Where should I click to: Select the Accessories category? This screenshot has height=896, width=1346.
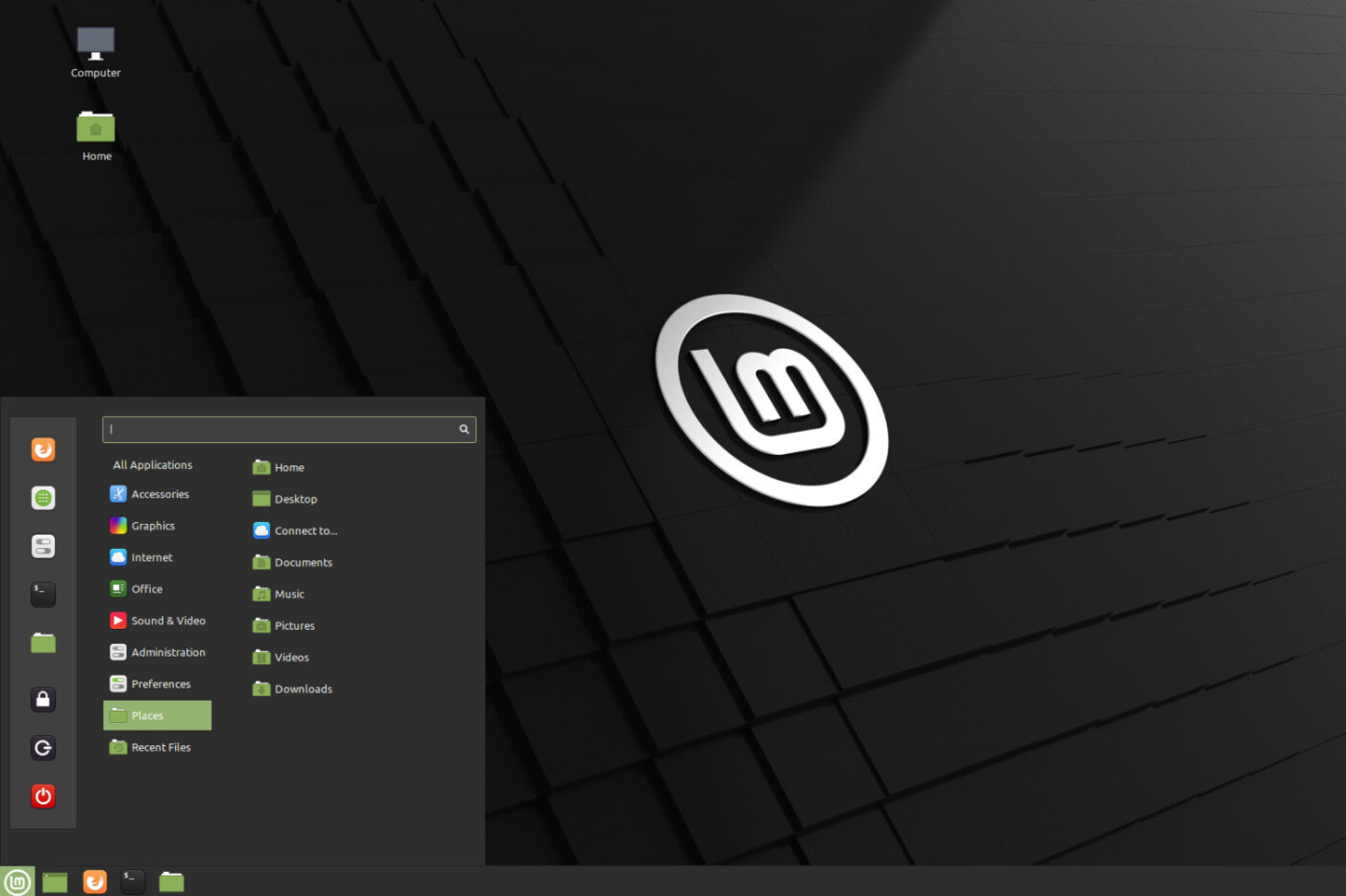click(x=158, y=494)
